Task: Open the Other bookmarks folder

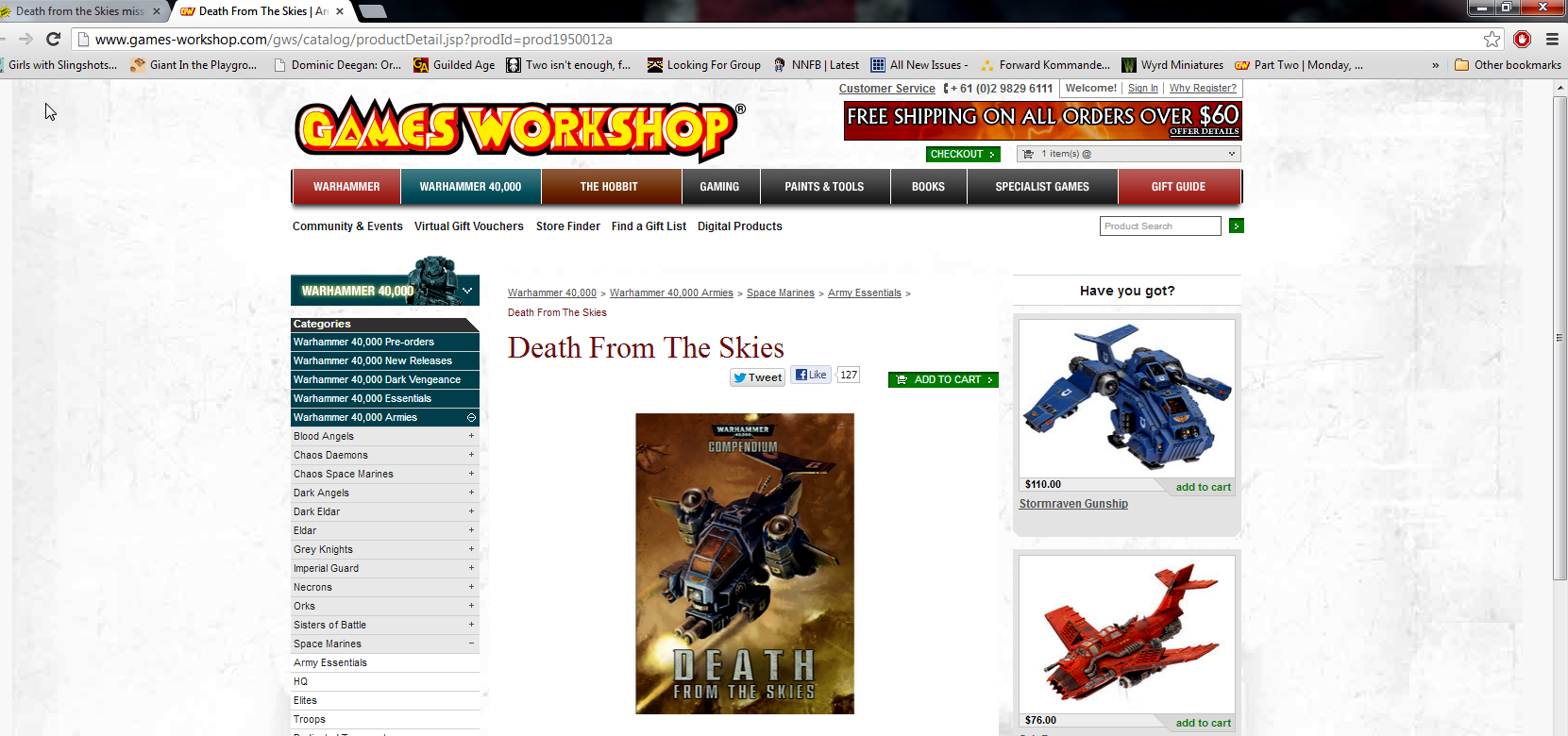Action: tap(1508, 65)
